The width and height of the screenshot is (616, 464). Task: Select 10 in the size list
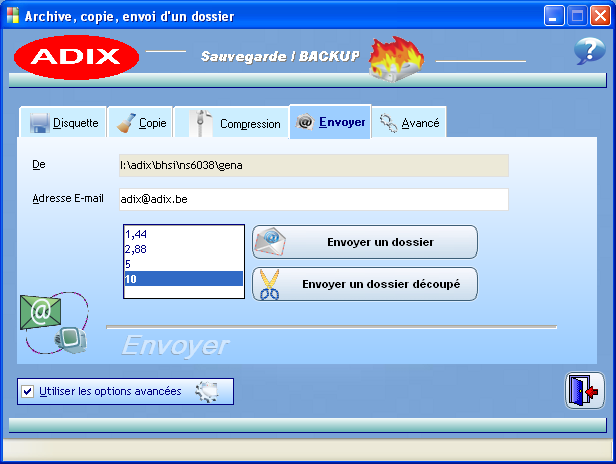pos(183,279)
